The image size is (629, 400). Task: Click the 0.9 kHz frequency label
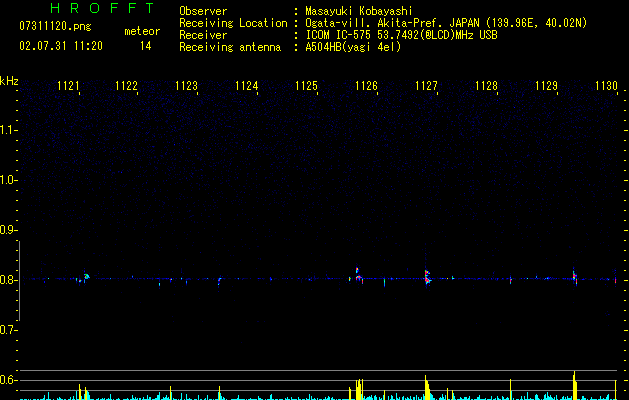click(8, 230)
